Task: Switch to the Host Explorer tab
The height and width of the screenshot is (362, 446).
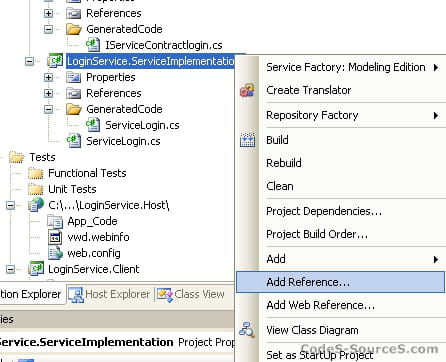Action: 109,294
